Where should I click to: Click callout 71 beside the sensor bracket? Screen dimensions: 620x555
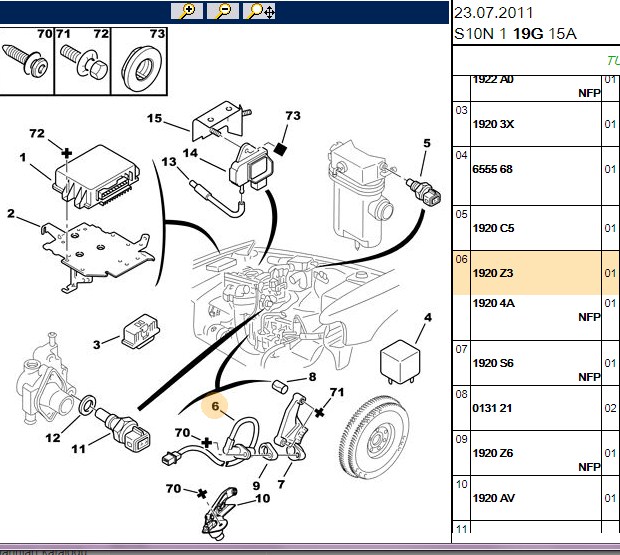336,392
